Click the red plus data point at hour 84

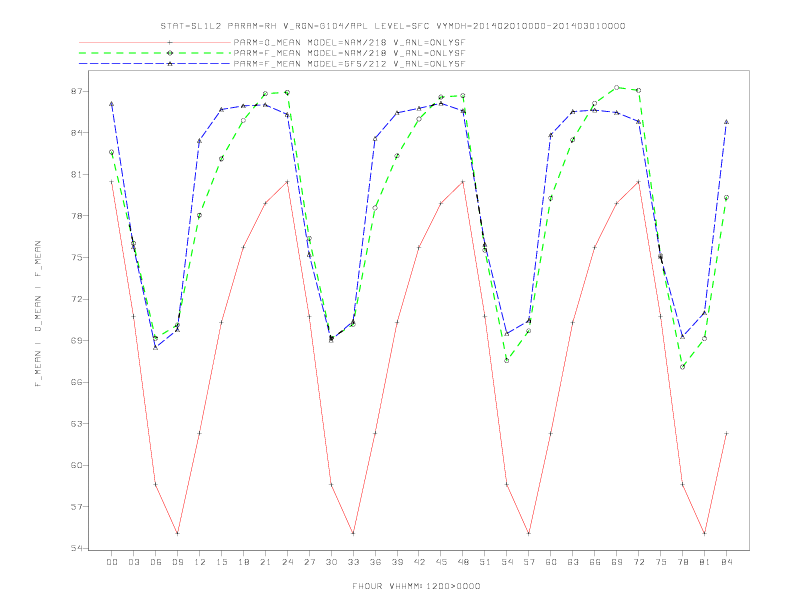pos(726,433)
